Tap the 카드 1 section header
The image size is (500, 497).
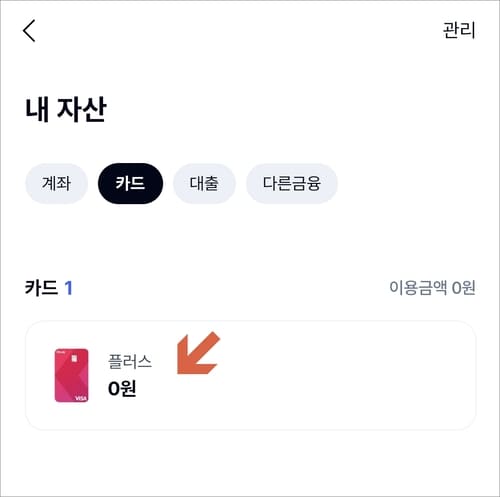49,288
